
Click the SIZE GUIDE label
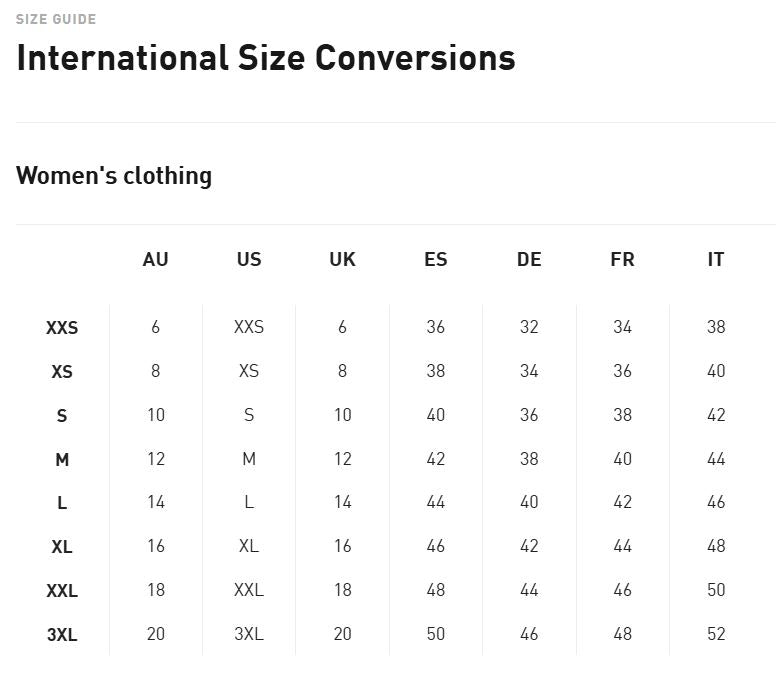(56, 19)
